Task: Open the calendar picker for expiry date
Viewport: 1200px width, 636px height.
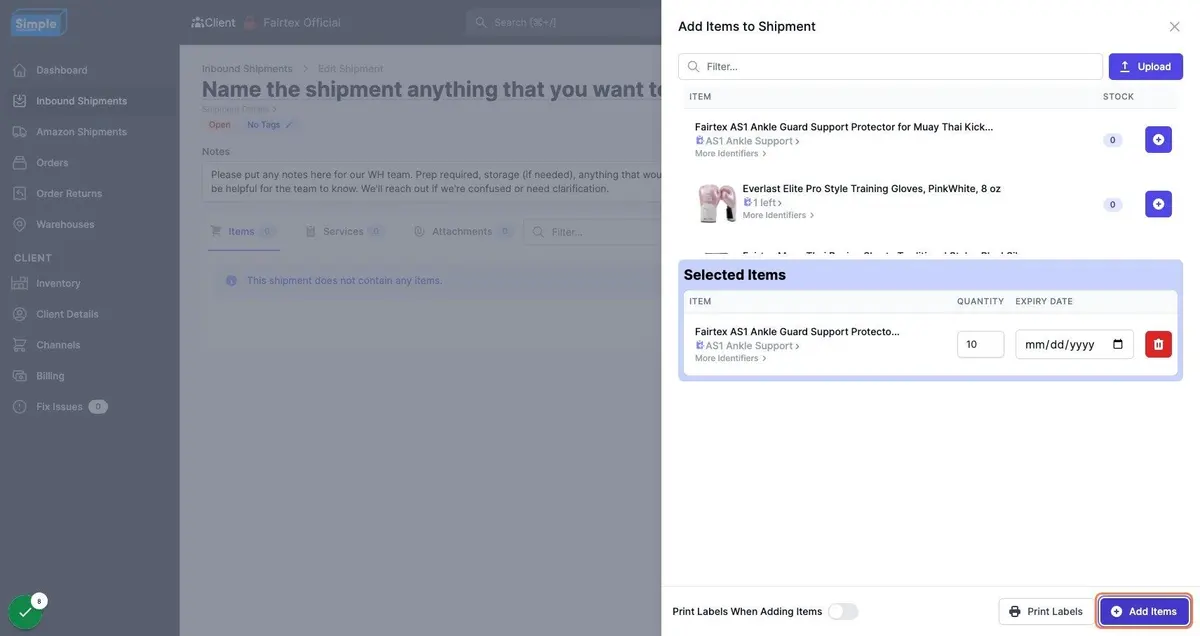Action: tap(1118, 344)
